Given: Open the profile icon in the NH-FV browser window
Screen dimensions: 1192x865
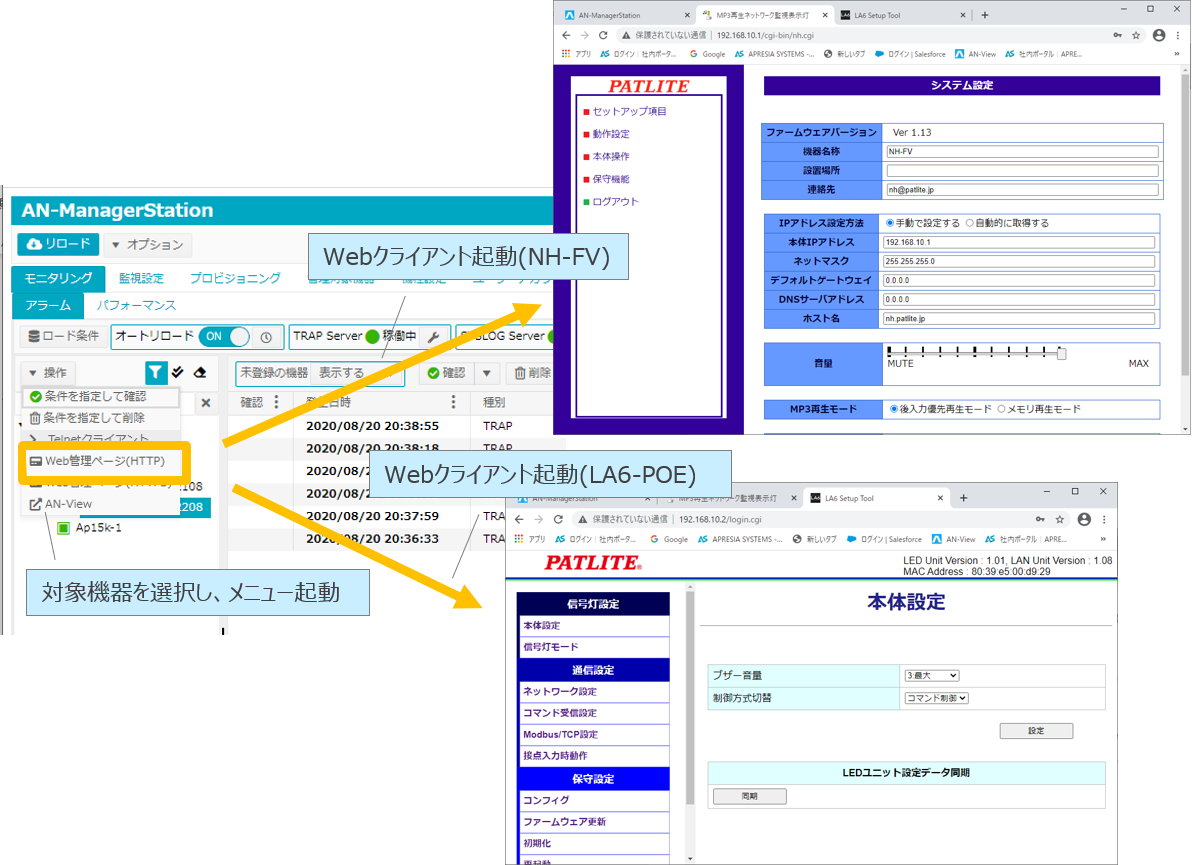Looking at the screenshot, I should pos(1159,35).
